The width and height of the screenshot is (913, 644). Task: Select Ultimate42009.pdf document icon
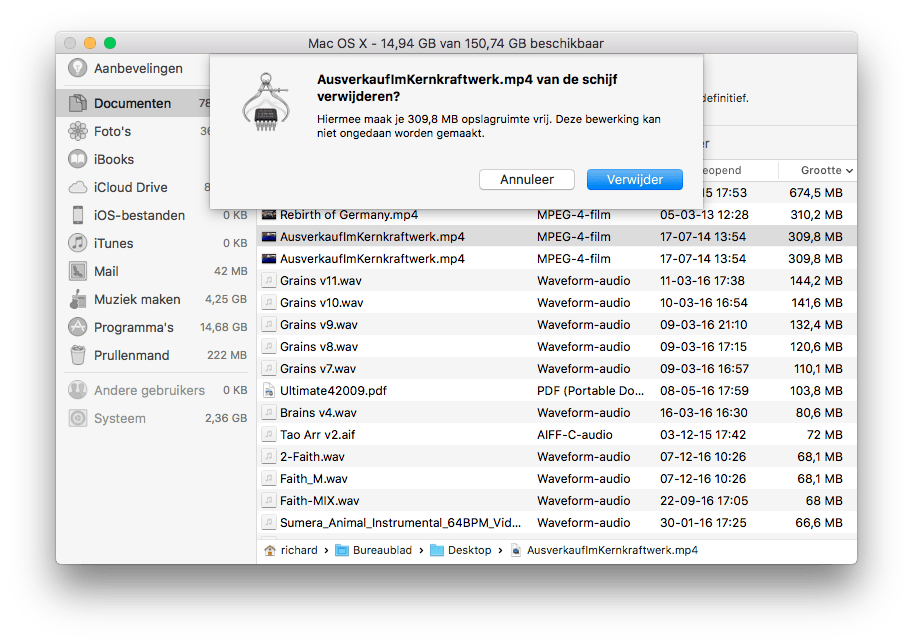coord(268,391)
